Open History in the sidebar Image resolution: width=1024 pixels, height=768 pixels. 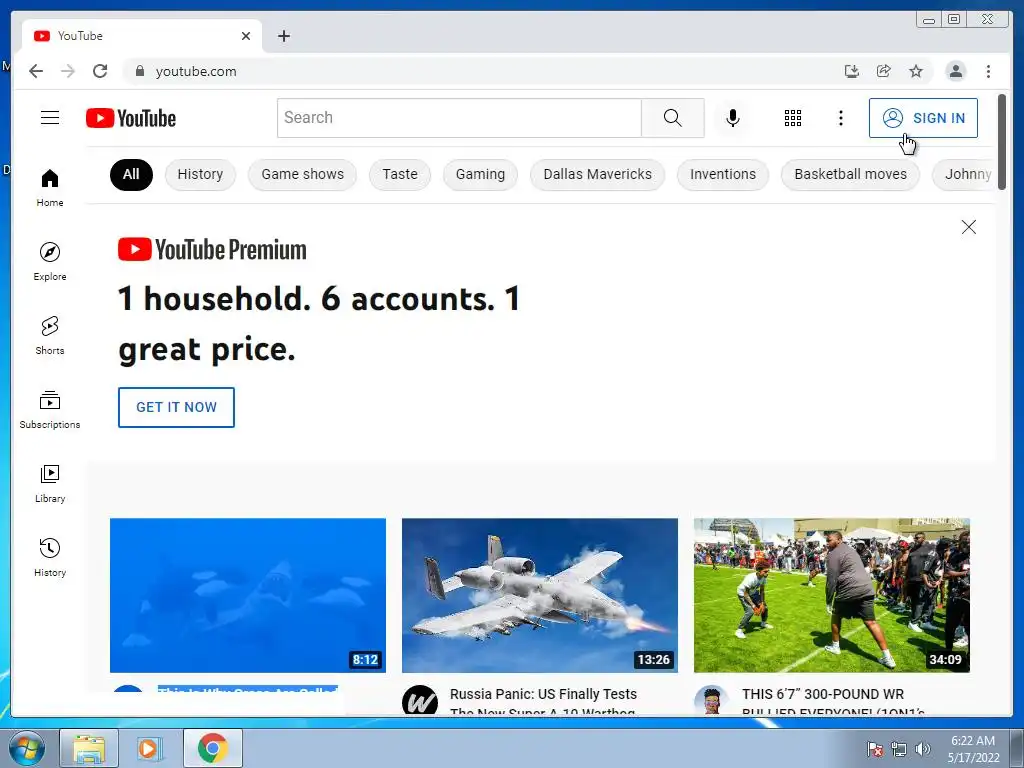tap(50, 557)
